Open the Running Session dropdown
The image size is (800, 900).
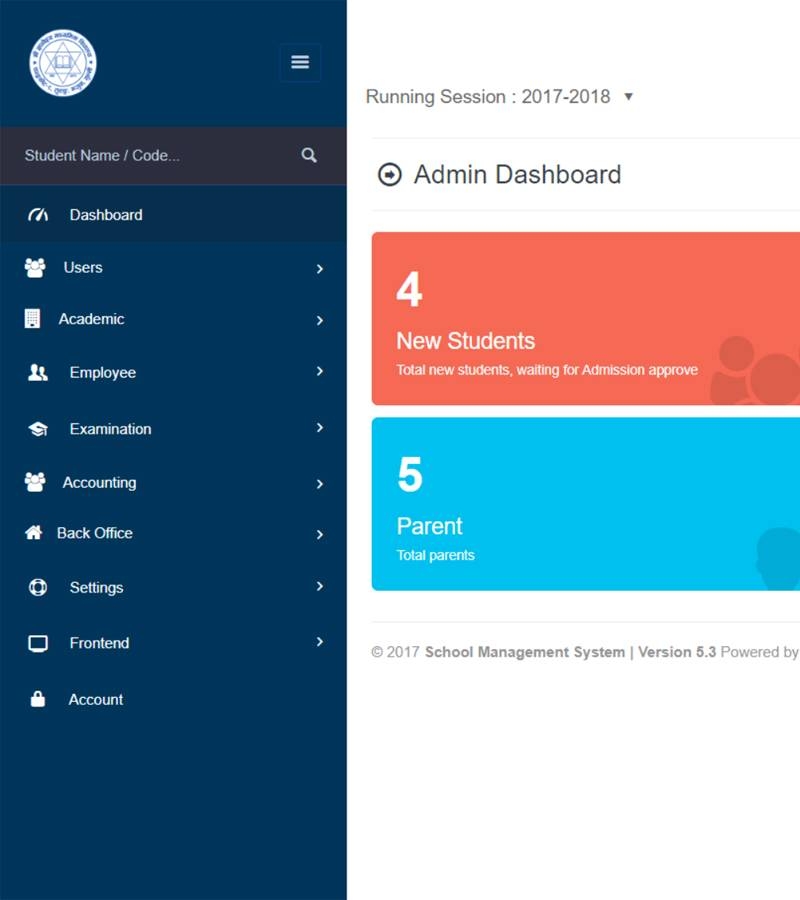coord(628,97)
